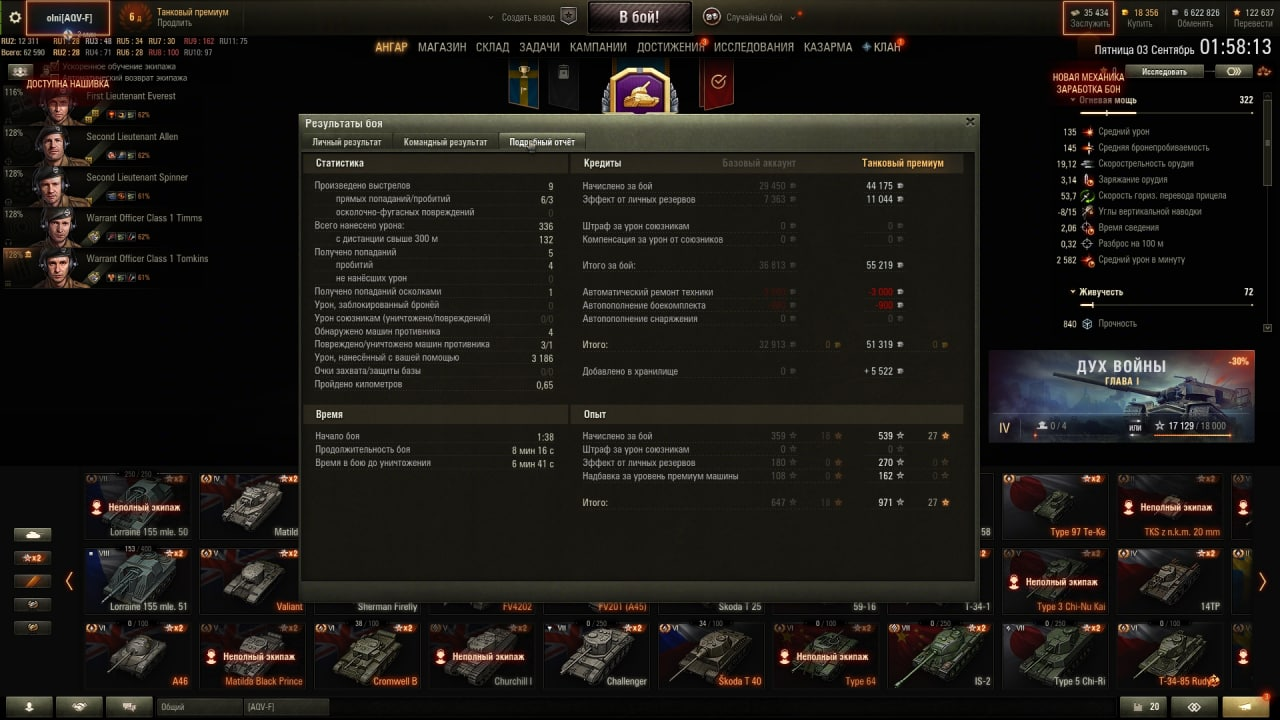Open the settings gear menu

point(15,17)
